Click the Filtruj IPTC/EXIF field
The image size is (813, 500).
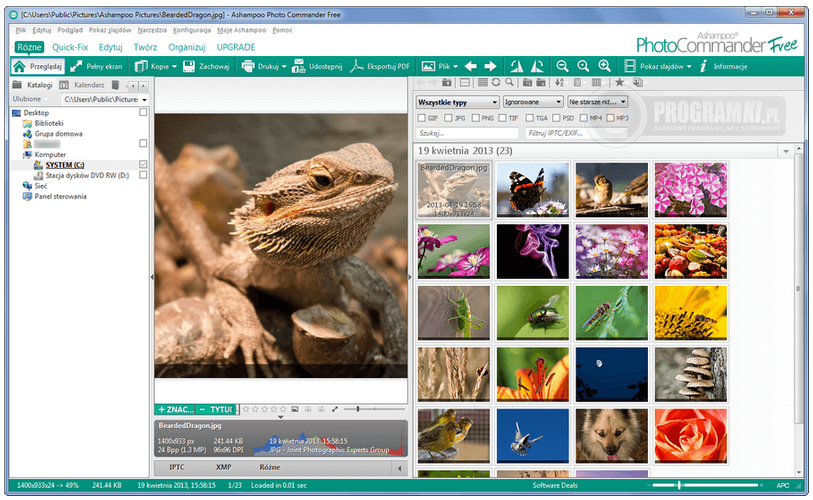pyautogui.click(x=576, y=133)
